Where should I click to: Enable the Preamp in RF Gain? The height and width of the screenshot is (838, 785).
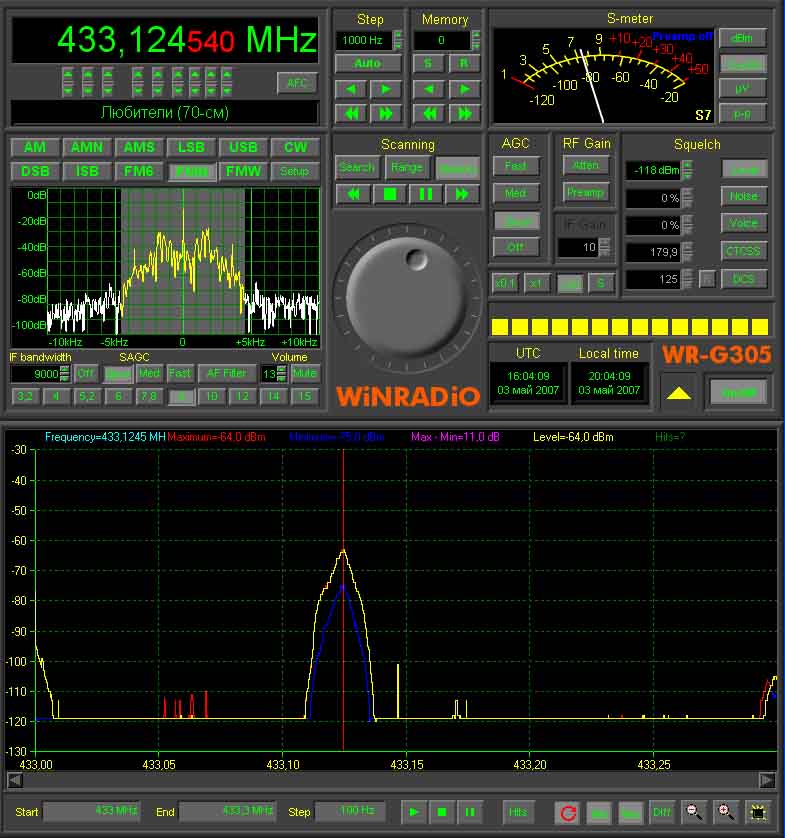tap(585, 192)
